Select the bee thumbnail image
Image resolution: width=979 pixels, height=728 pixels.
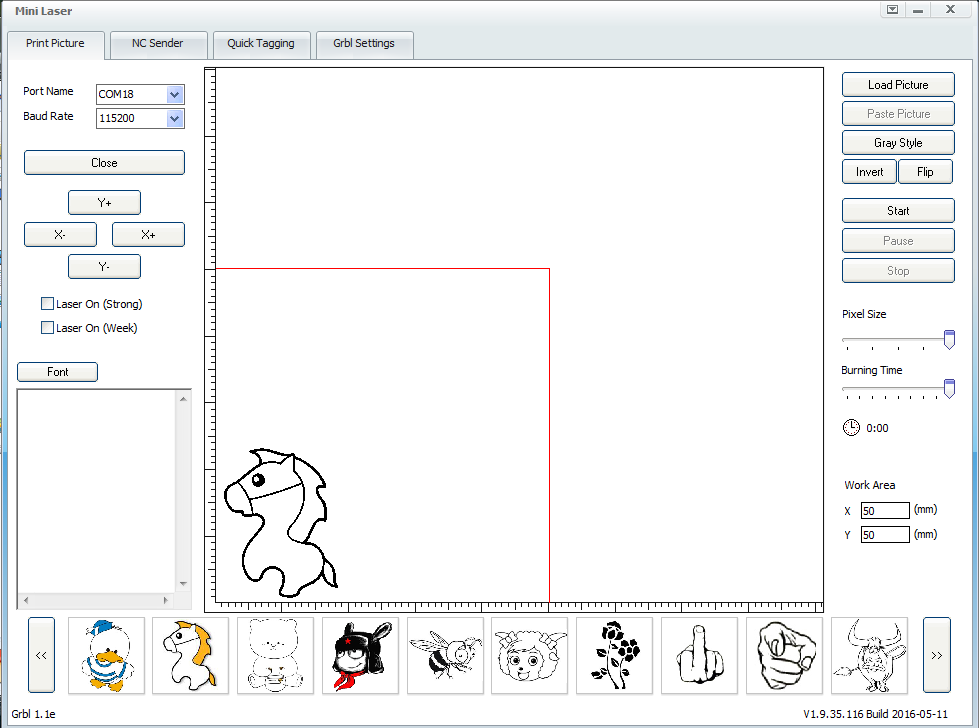(x=445, y=655)
